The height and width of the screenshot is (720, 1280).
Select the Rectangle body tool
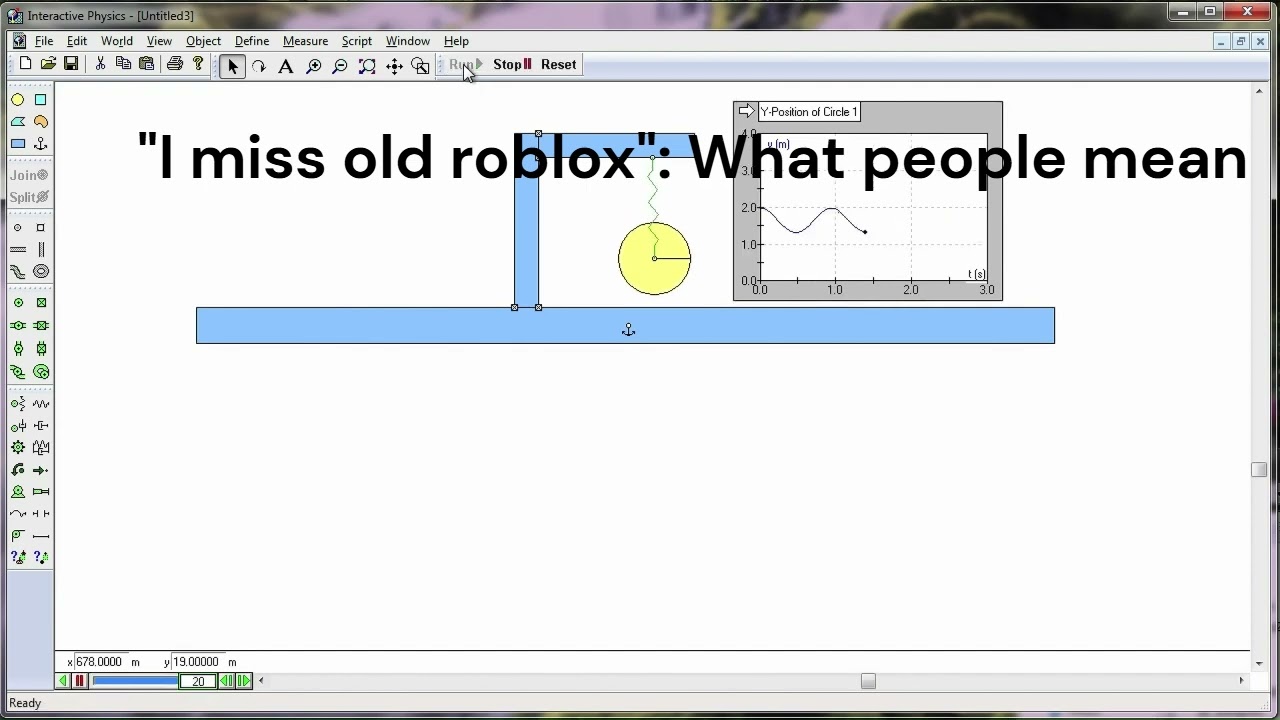18,144
